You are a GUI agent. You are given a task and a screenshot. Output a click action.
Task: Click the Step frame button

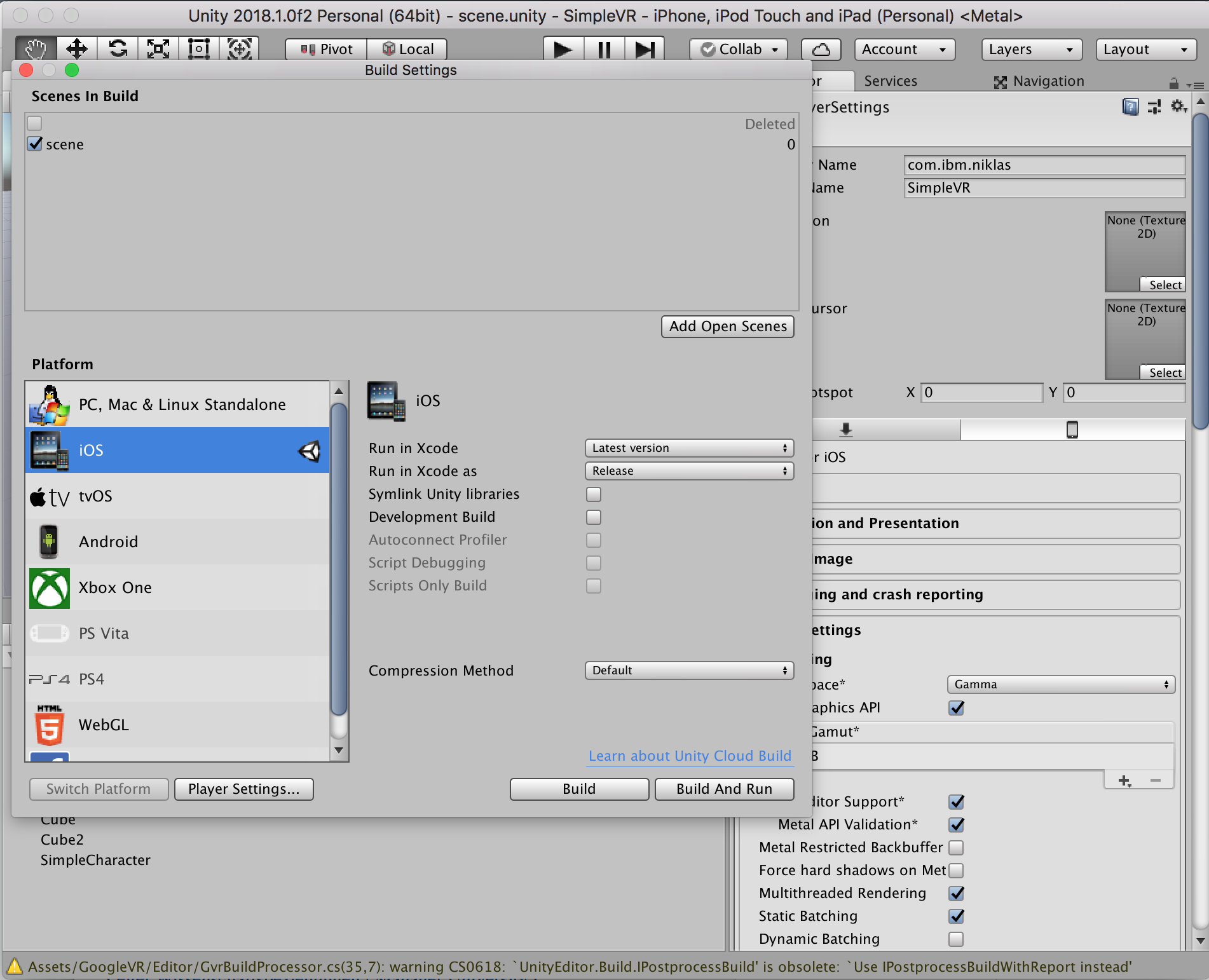645,49
